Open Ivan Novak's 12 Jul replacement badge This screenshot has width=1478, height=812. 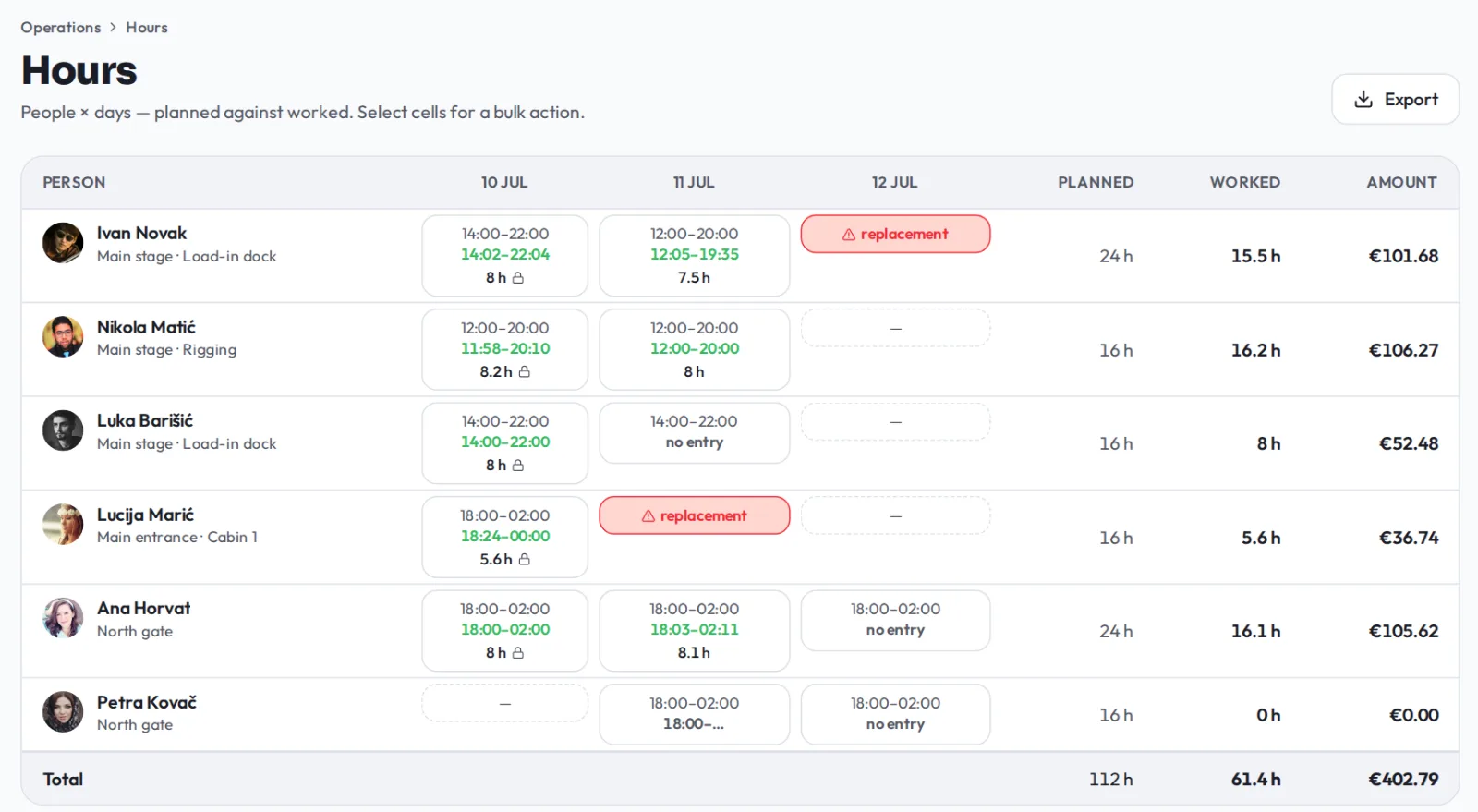point(895,234)
